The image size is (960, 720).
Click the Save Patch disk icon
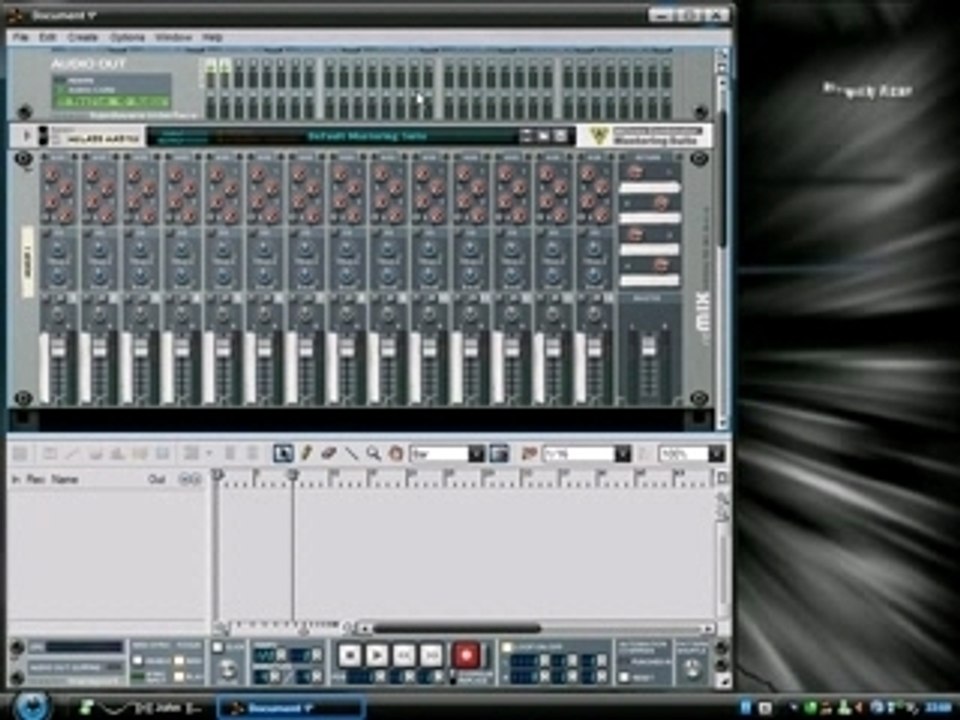pyautogui.click(x=560, y=136)
